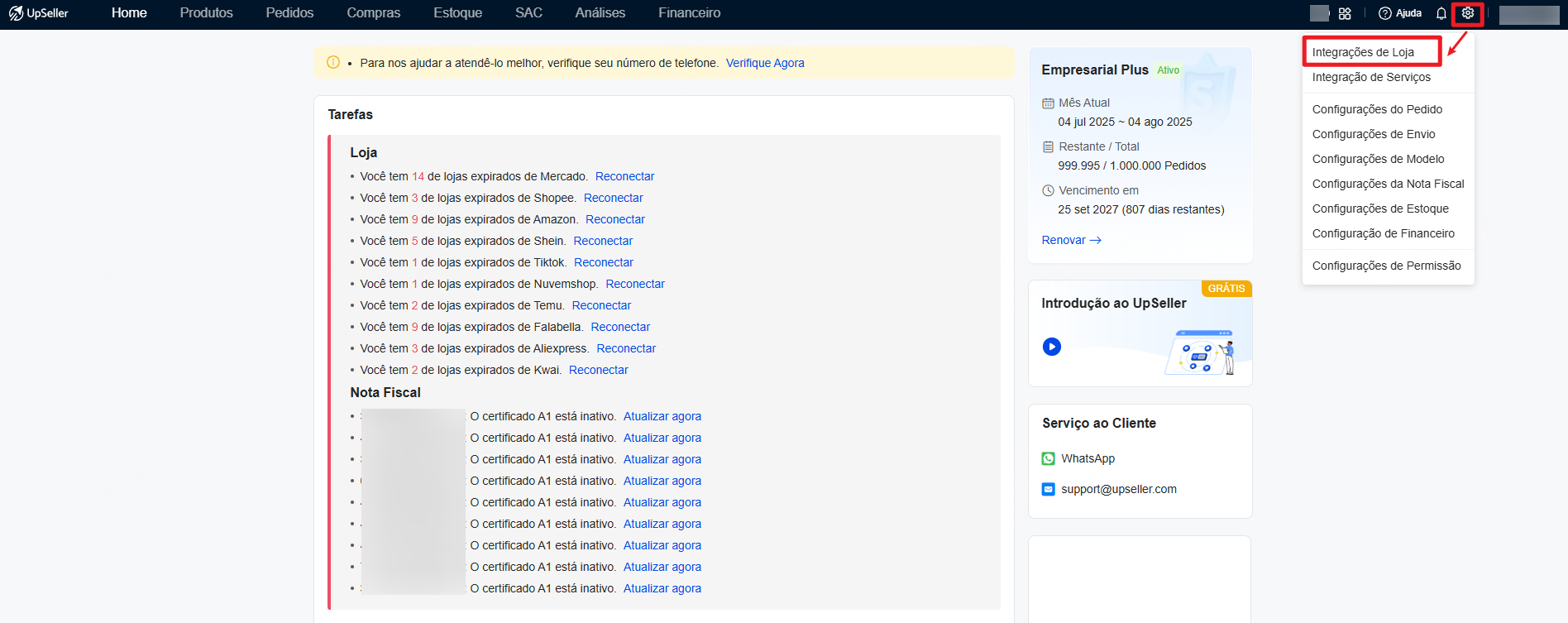Click the WhatsApp icon
Screen dimensions: 1568x623
tap(1049, 458)
